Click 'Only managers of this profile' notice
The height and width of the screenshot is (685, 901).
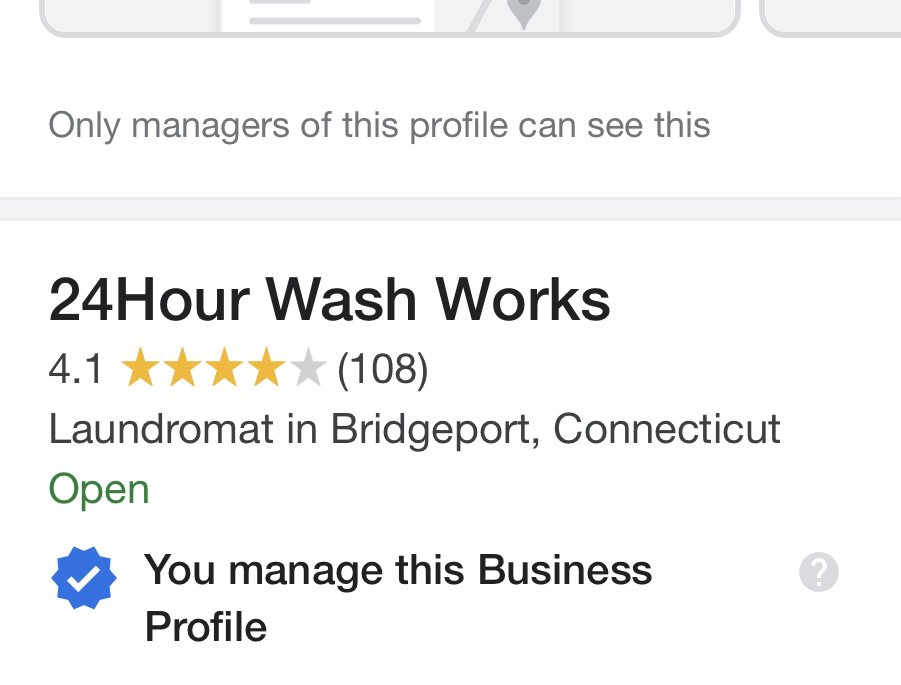379,126
